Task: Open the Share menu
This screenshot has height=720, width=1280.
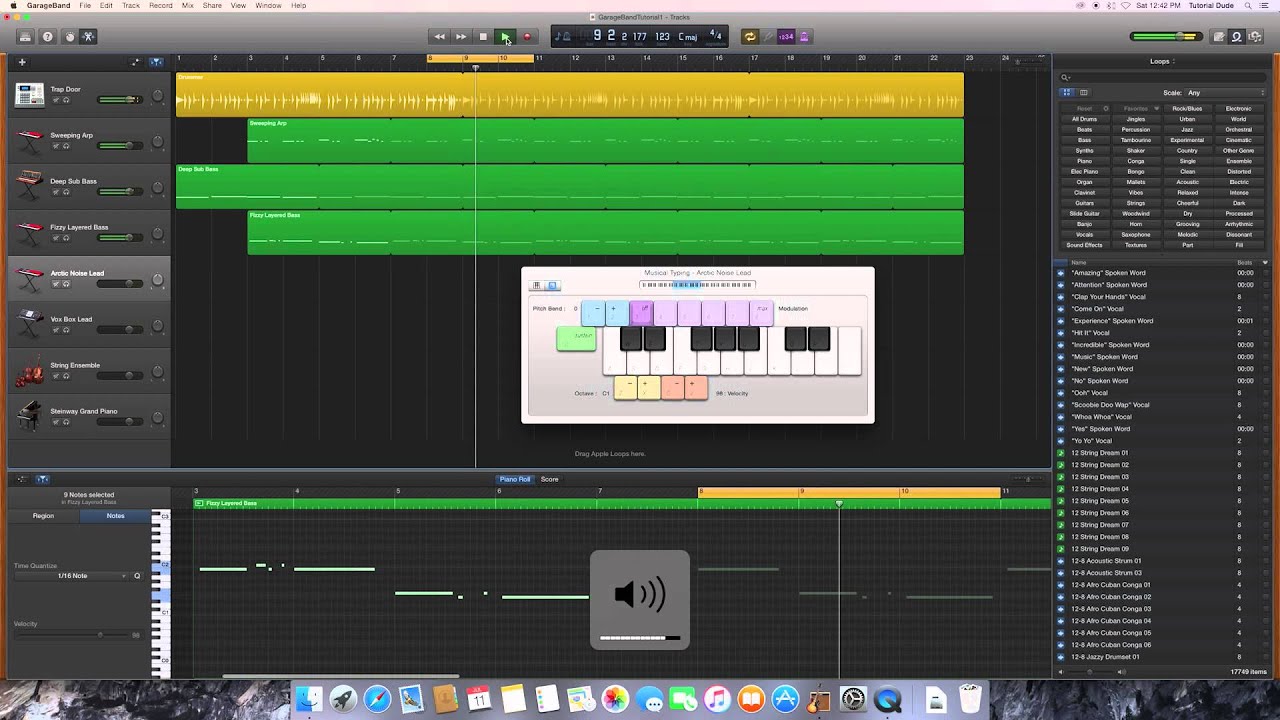Action: 212,5
